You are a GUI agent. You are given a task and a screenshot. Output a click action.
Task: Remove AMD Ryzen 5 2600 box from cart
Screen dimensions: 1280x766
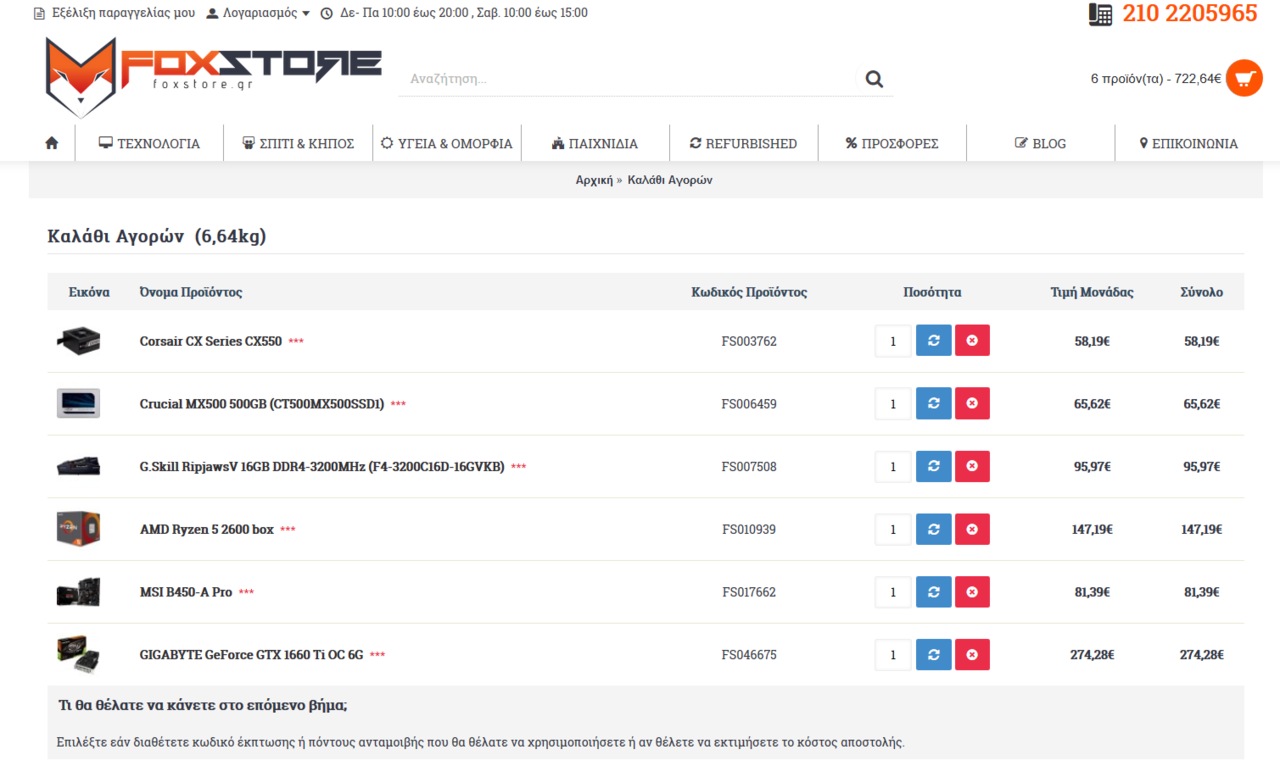pos(972,529)
